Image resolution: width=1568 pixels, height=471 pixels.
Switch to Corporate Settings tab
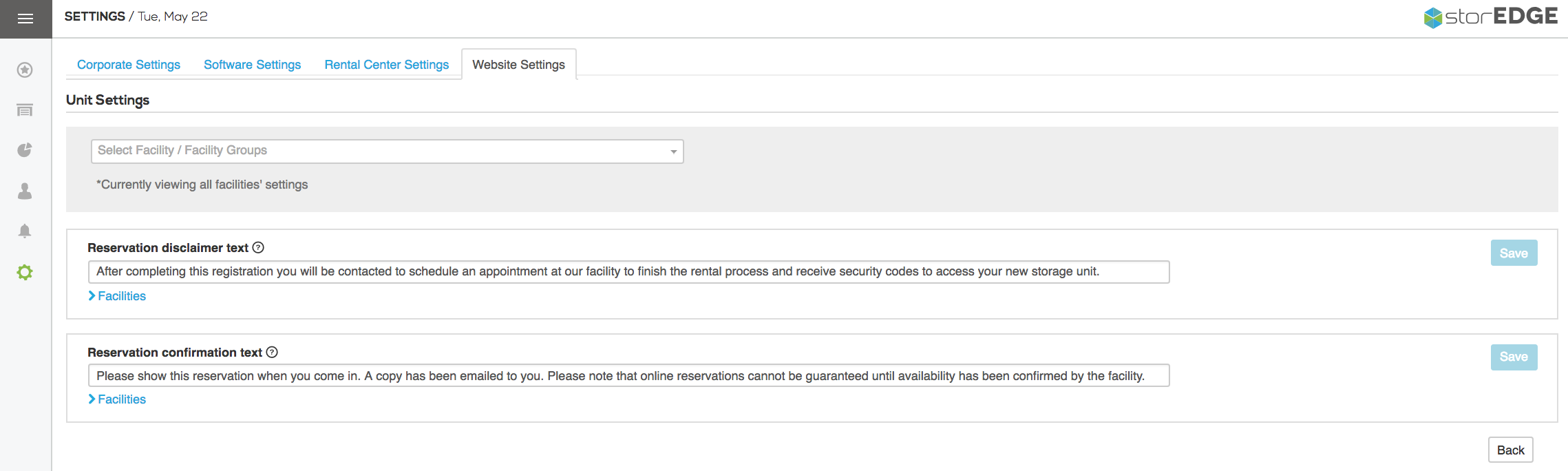pos(129,65)
